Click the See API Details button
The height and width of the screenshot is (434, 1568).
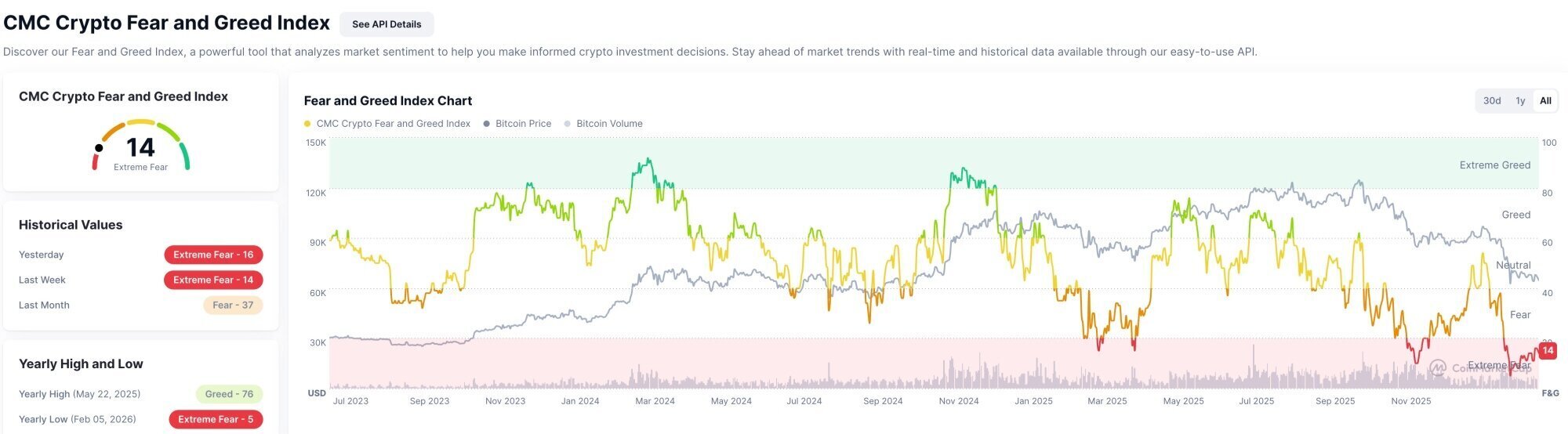click(x=387, y=24)
